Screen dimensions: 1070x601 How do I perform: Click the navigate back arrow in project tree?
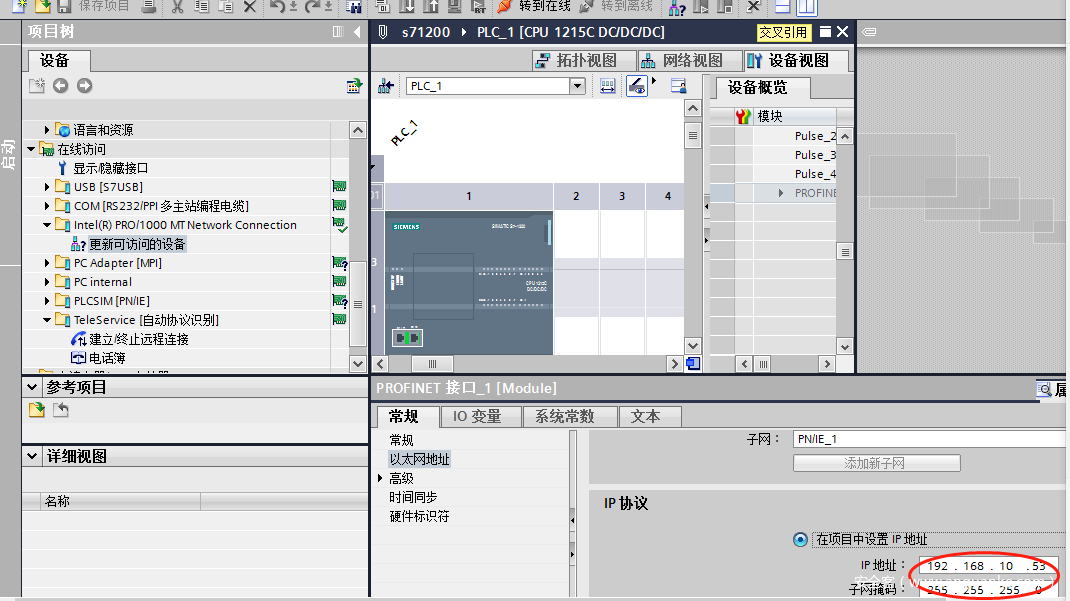point(60,86)
